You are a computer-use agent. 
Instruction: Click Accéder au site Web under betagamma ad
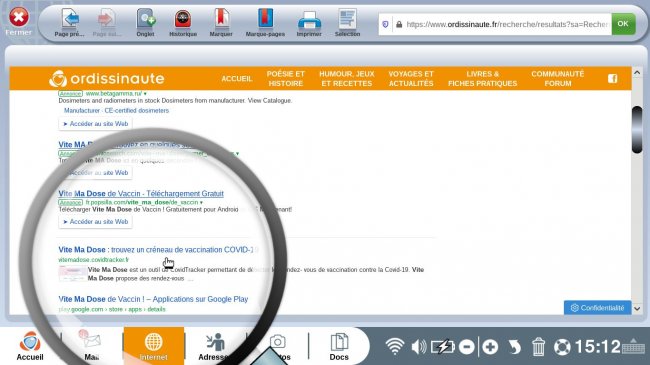pyautogui.click(x=95, y=124)
